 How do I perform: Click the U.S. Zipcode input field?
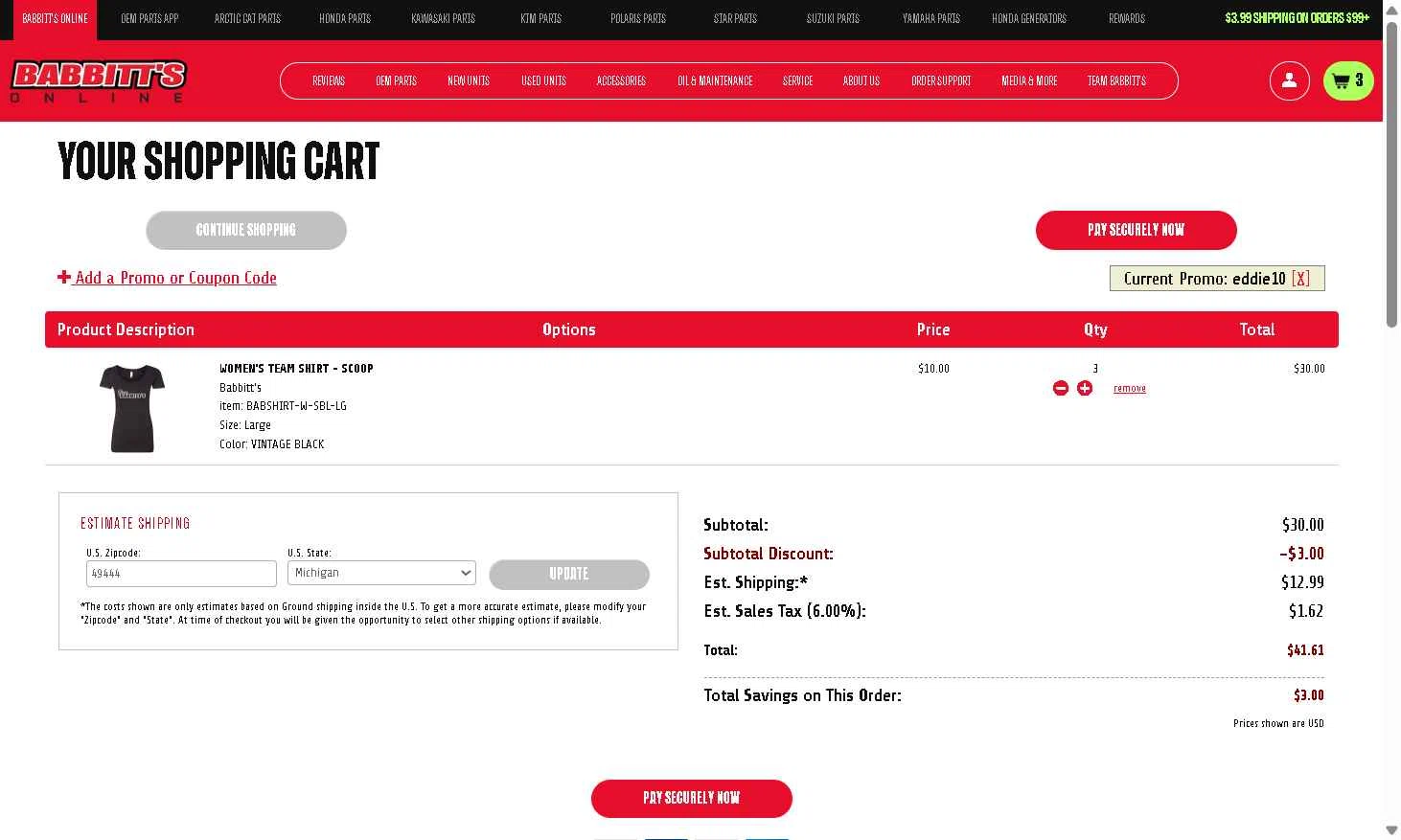click(x=181, y=574)
